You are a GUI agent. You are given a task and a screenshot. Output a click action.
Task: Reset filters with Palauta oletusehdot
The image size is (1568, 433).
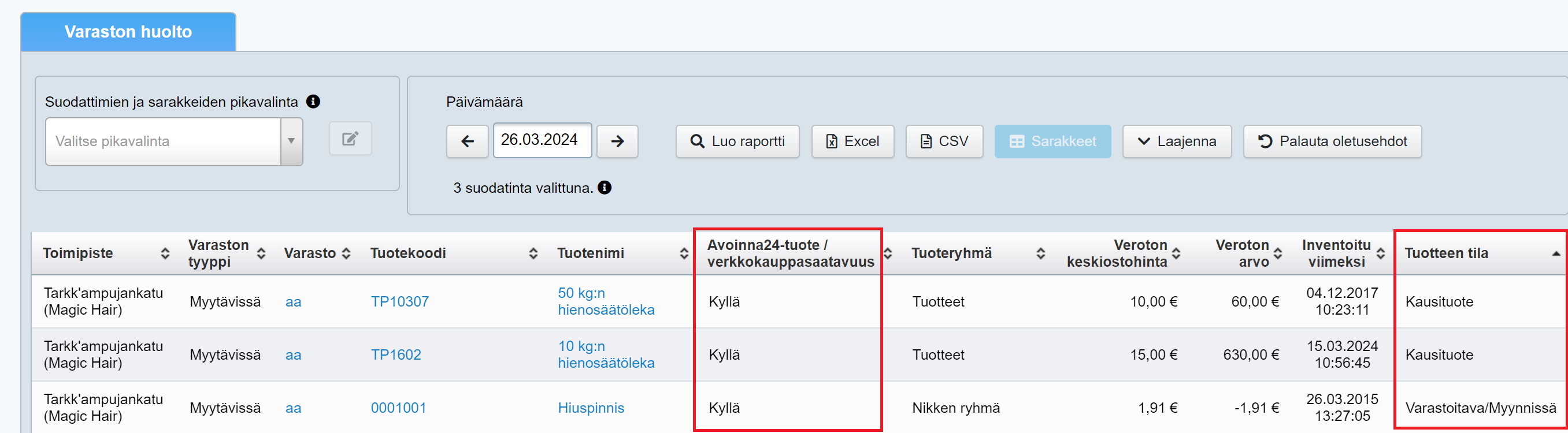tap(1332, 141)
